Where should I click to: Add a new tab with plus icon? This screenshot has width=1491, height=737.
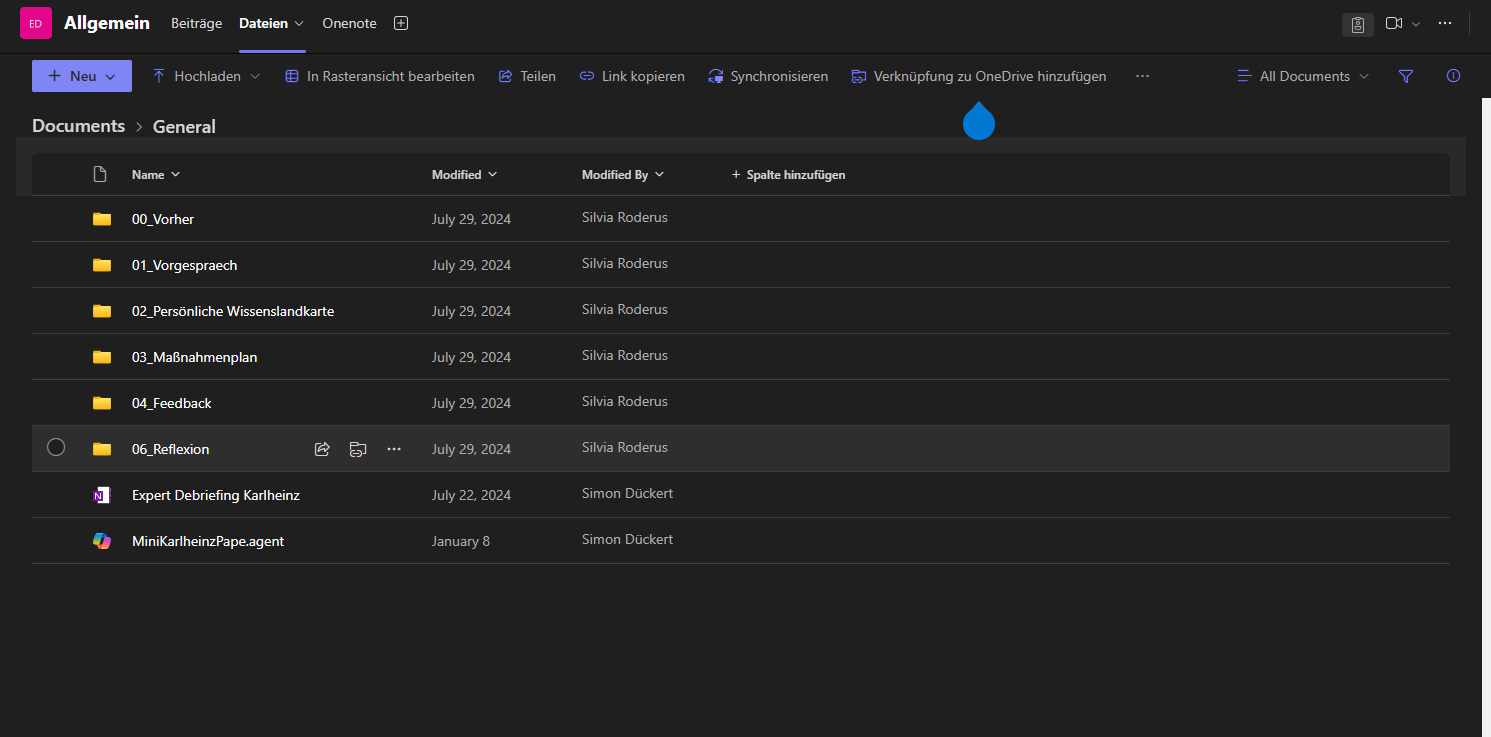[401, 23]
